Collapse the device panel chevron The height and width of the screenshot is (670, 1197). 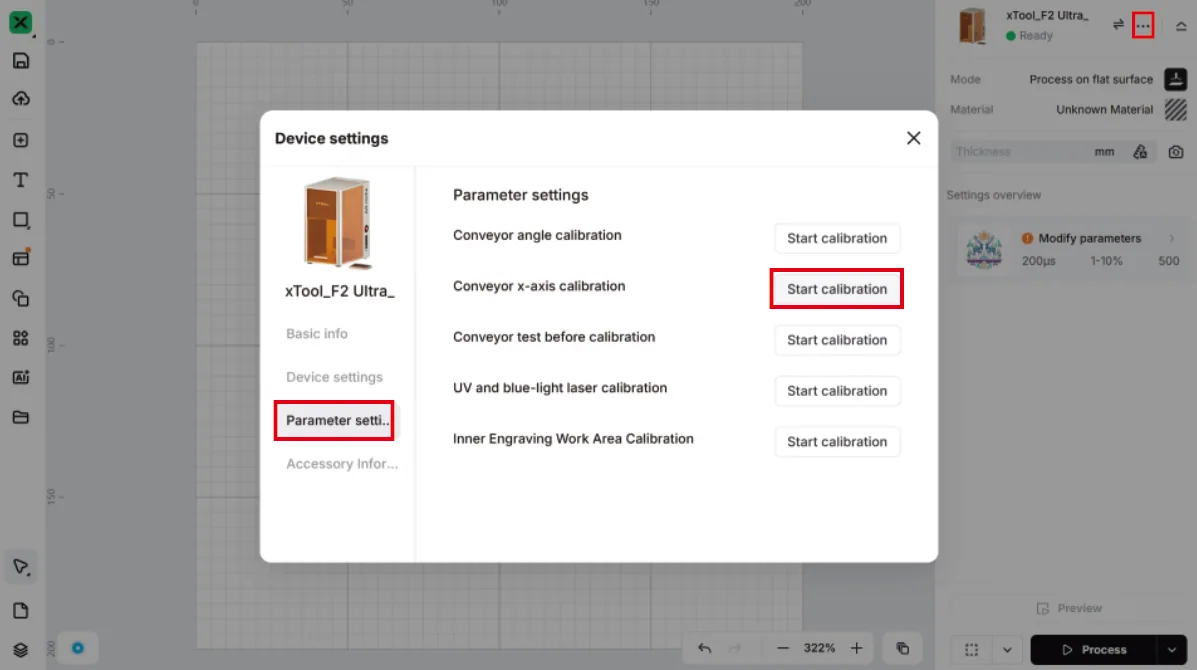tap(1181, 26)
